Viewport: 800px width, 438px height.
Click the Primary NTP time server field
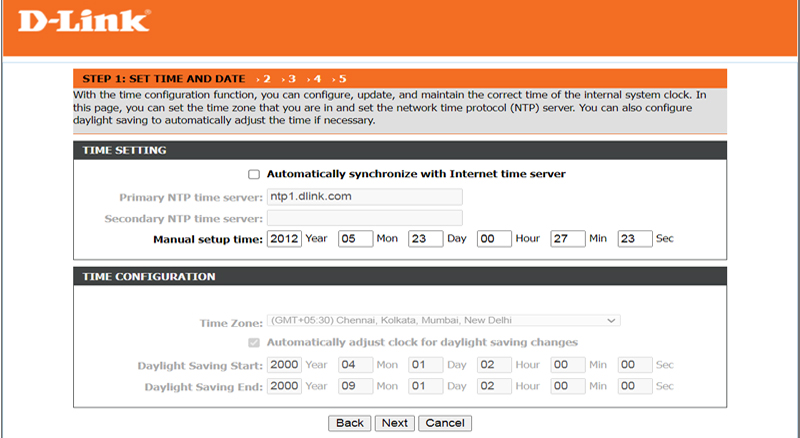pyautogui.click(x=364, y=197)
